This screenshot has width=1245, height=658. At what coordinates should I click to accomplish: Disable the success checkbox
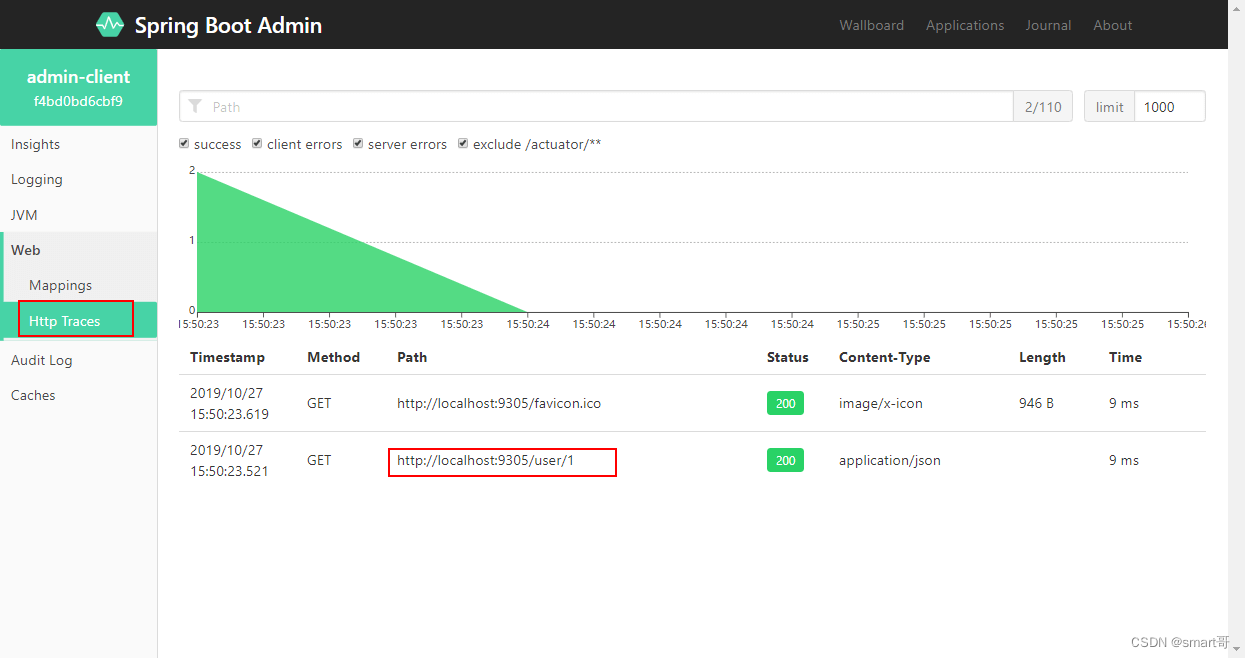[184, 143]
